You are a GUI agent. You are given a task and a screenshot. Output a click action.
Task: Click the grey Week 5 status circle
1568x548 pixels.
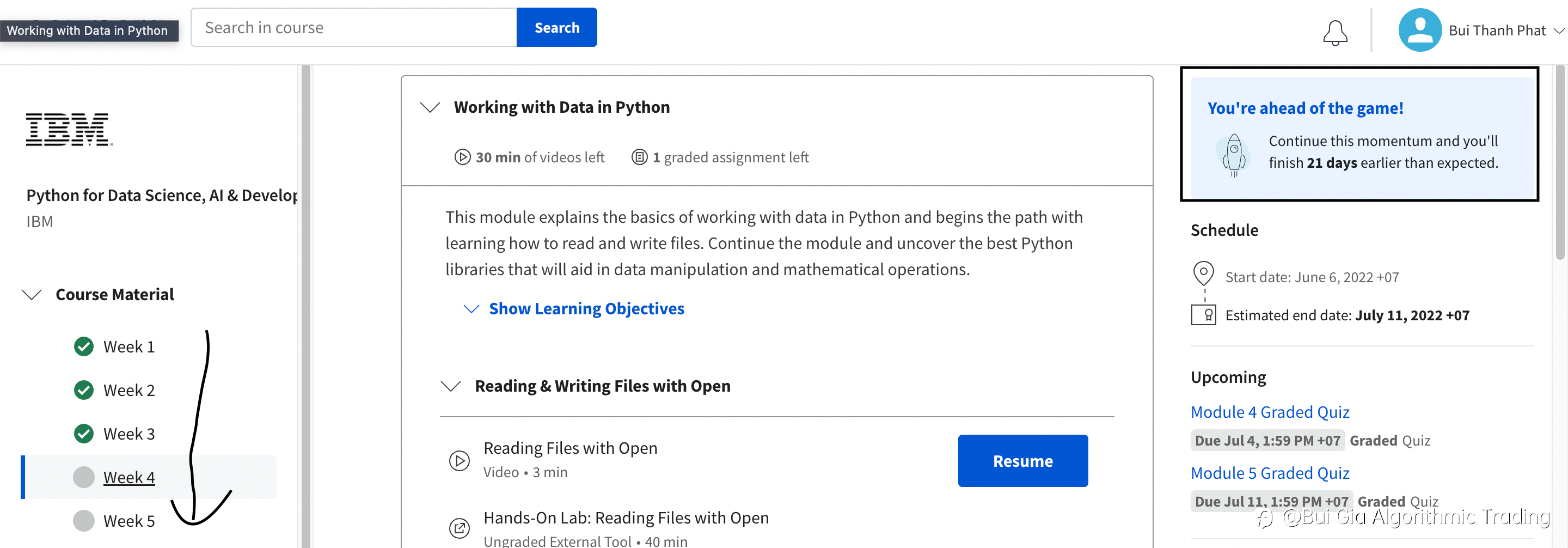pyautogui.click(x=83, y=521)
